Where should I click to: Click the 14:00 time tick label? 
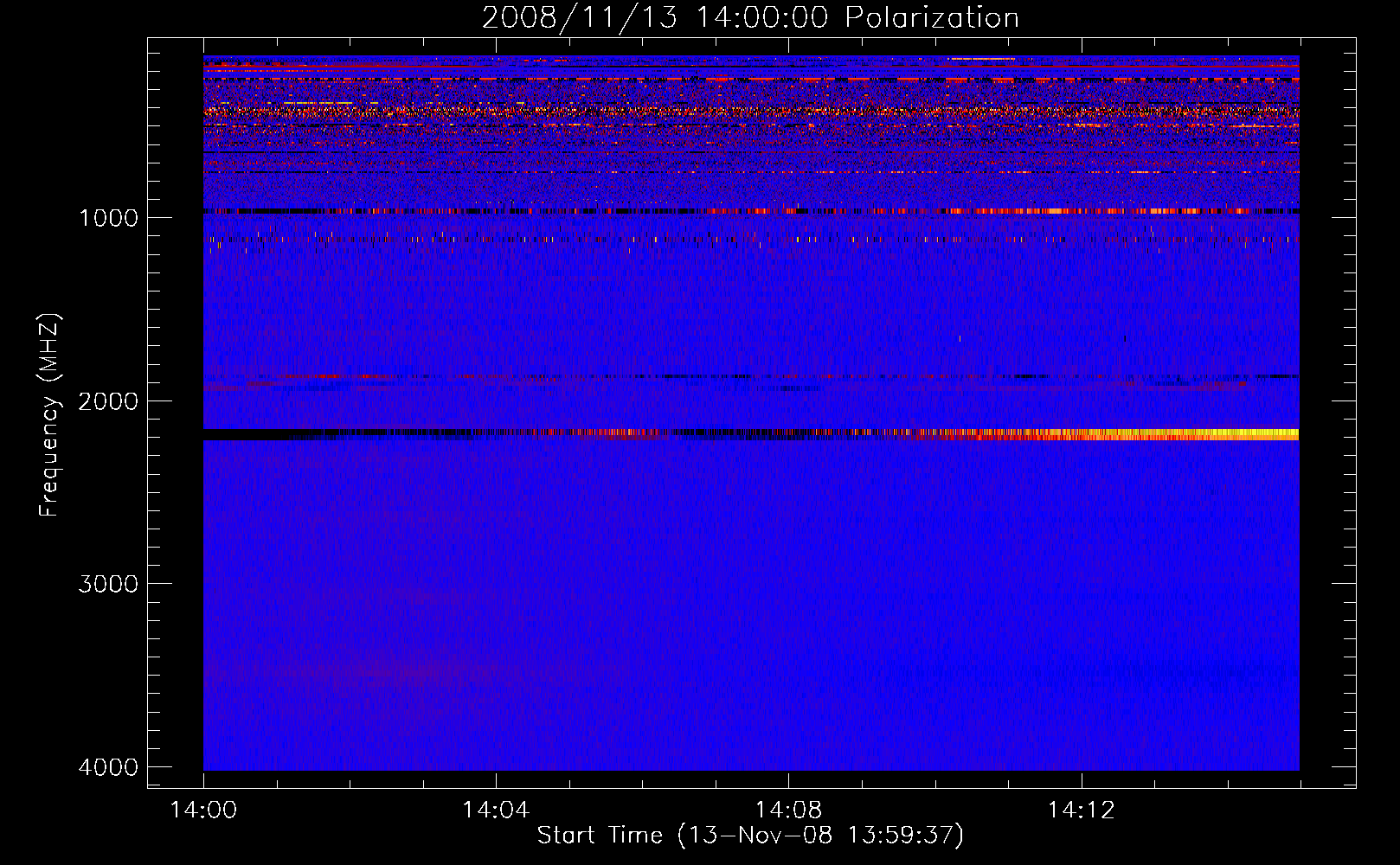pyautogui.click(x=203, y=810)
